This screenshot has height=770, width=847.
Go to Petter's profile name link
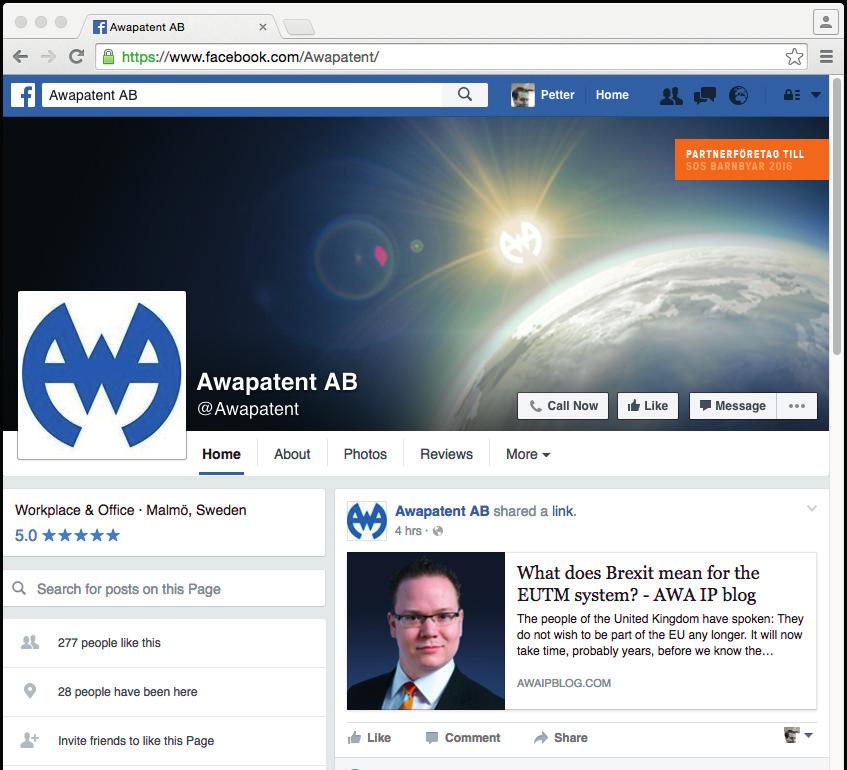click(557, 95)
